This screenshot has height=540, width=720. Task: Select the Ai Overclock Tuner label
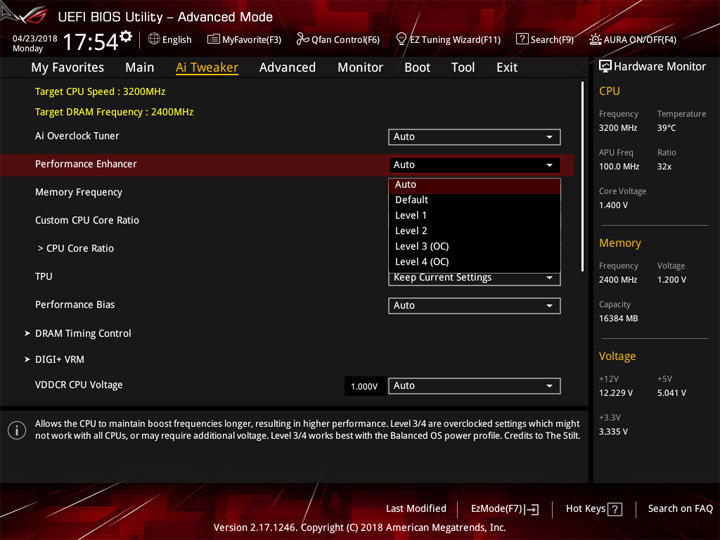coord(77,136)
